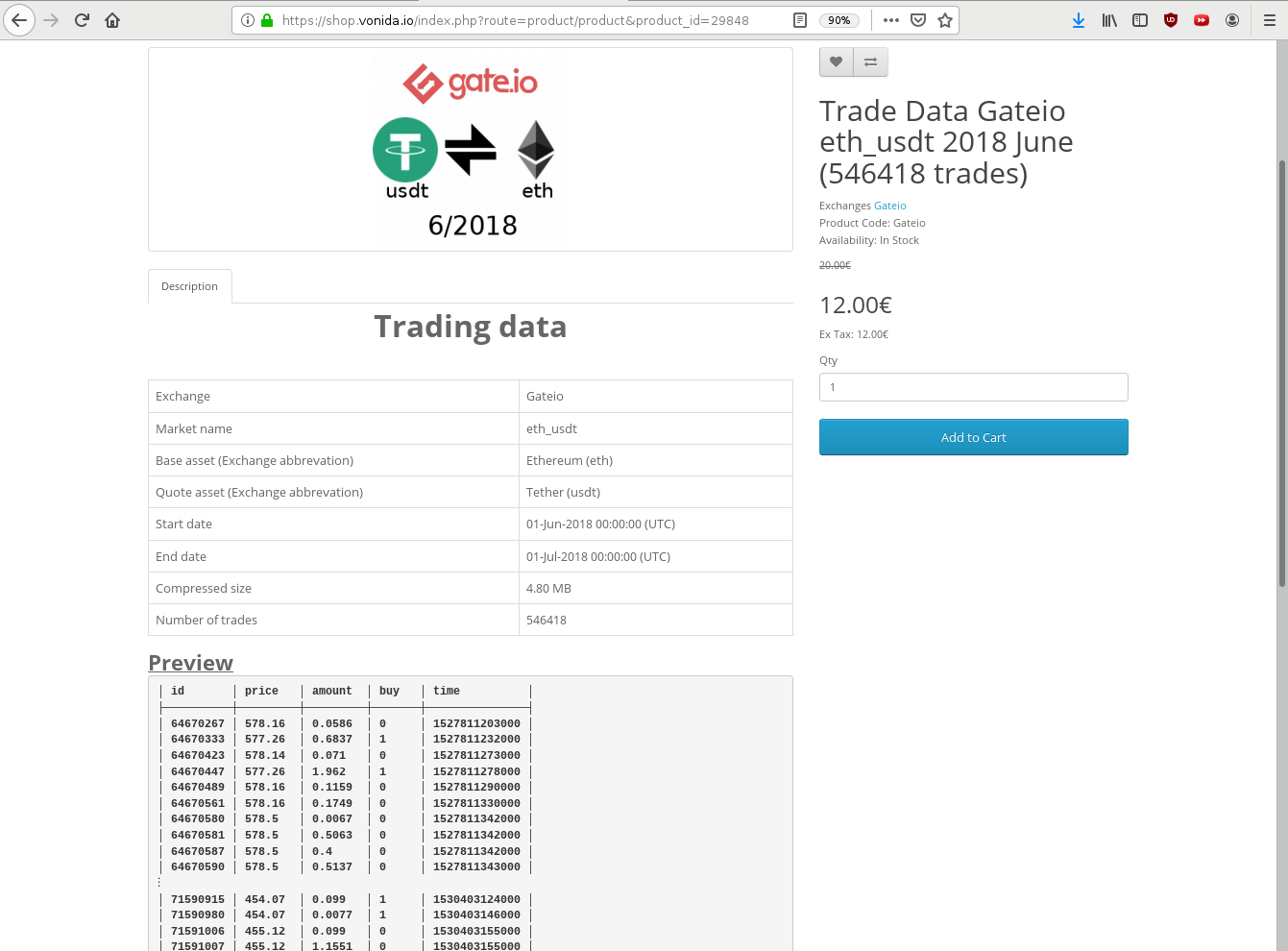Open page actions three-dot menu
This screenshot has width=1288, height=951.
pyautogui.click(x=891, y=20)
